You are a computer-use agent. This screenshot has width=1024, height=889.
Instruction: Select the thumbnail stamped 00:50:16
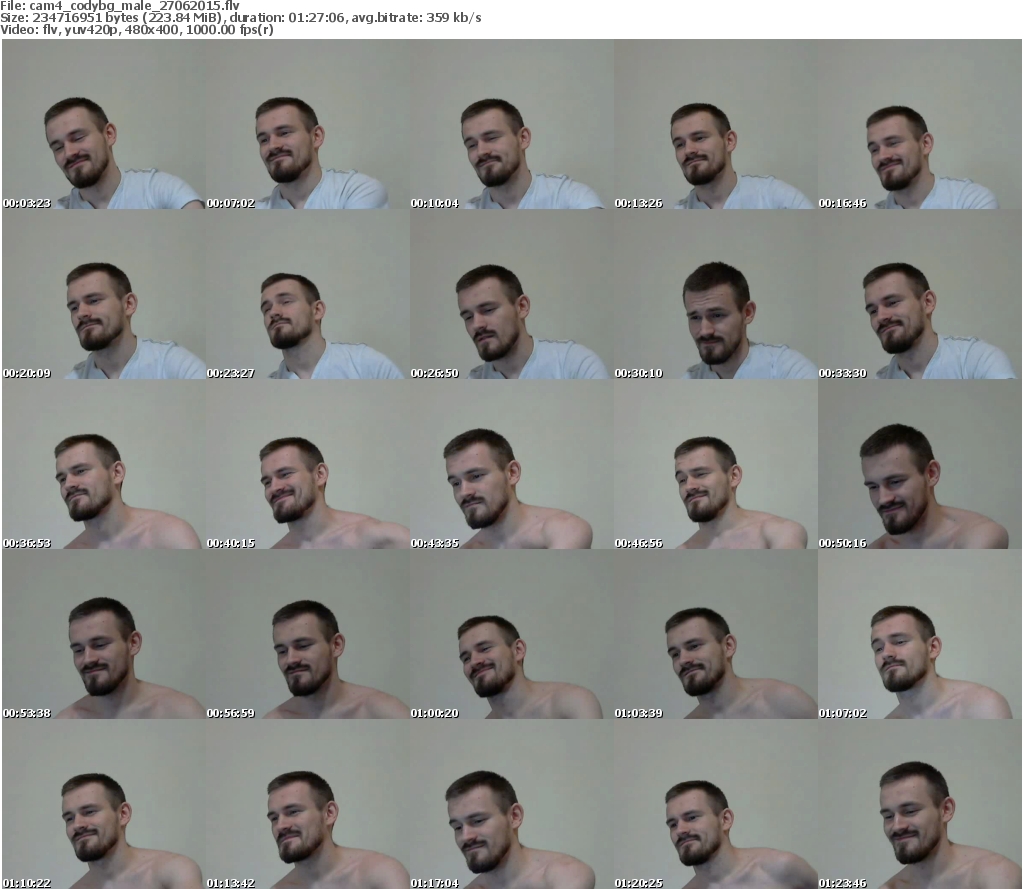920,464
